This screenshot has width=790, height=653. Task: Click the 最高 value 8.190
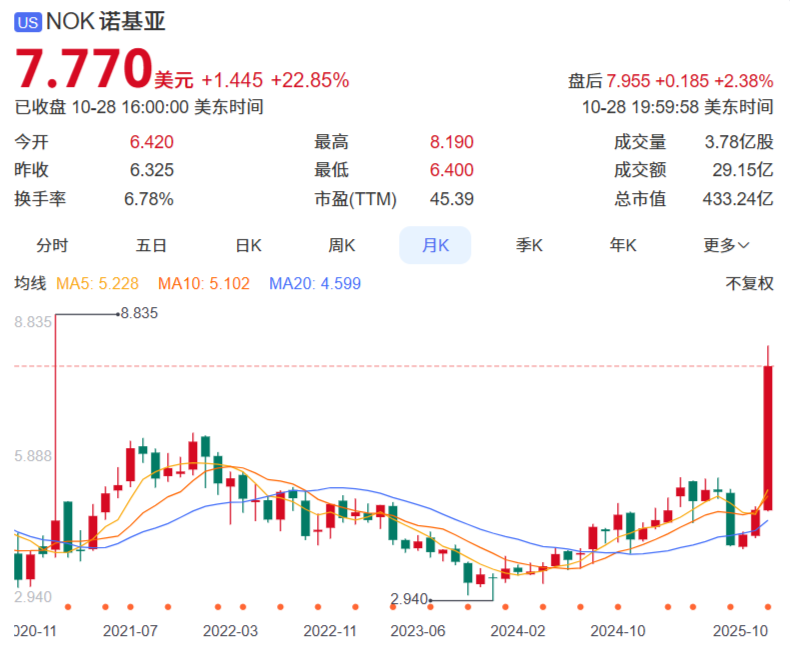[x=451, y=142]
